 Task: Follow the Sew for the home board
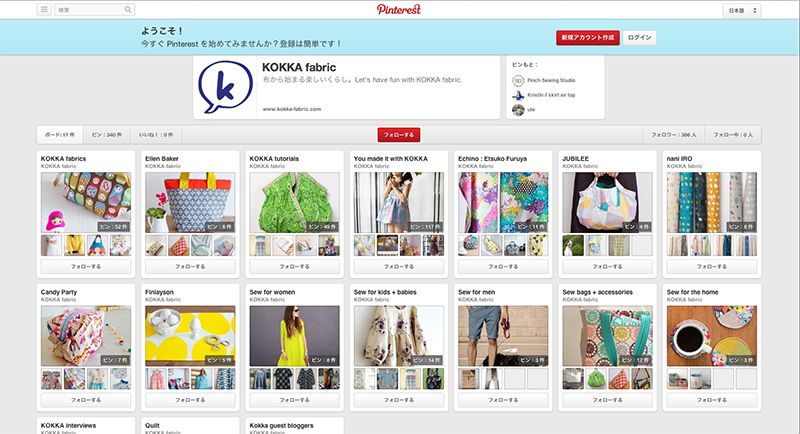click(712, 400)
